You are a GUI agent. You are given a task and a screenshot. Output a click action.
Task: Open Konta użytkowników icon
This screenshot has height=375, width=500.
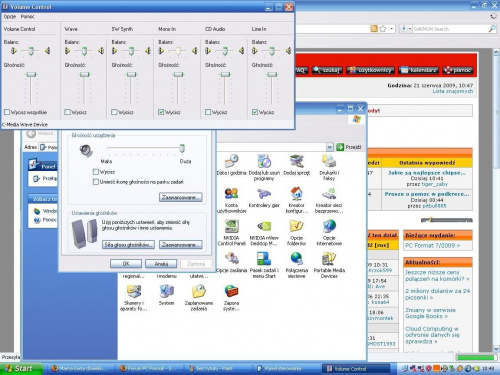(x=231, y=194)
